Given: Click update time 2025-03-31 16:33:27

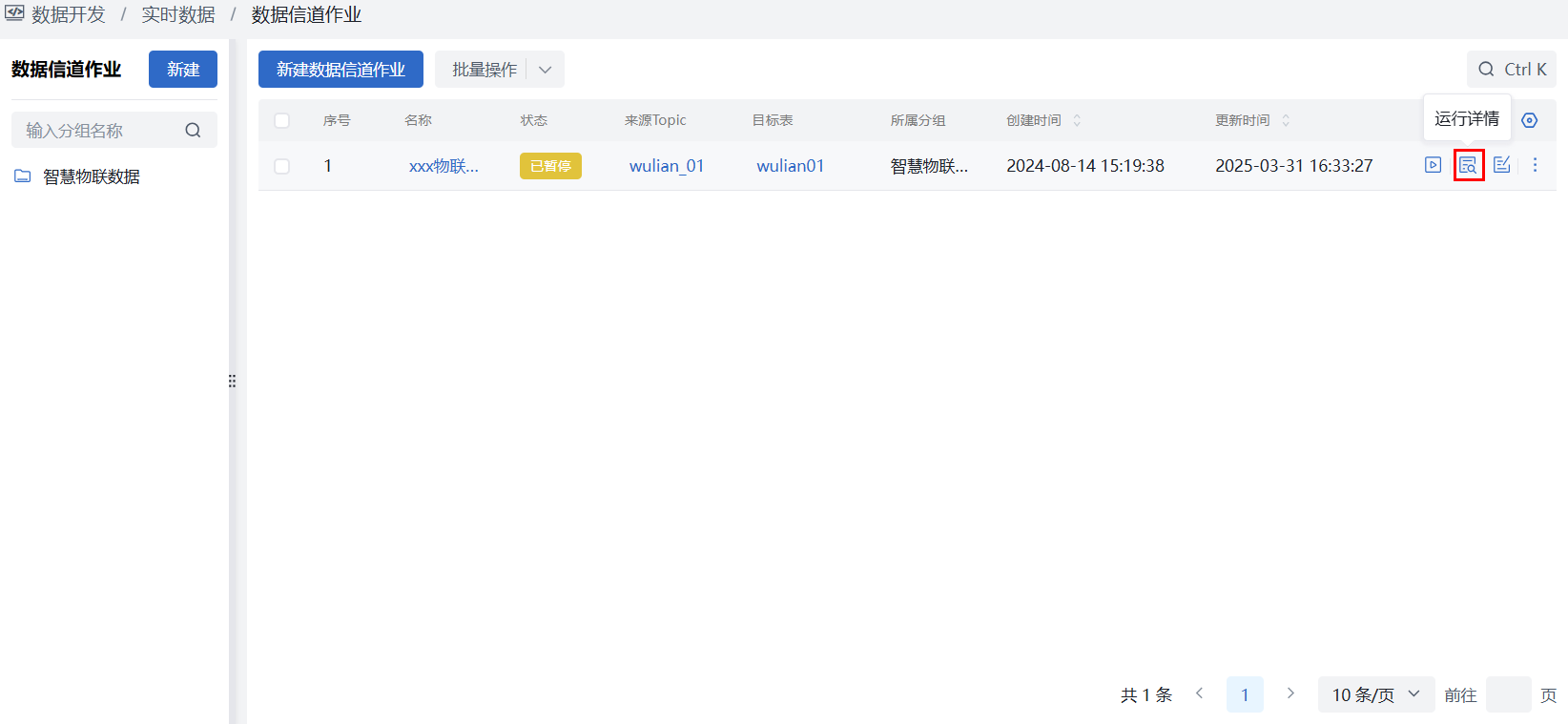Looking at the screenshot, I should click(x=1294, y=166).
